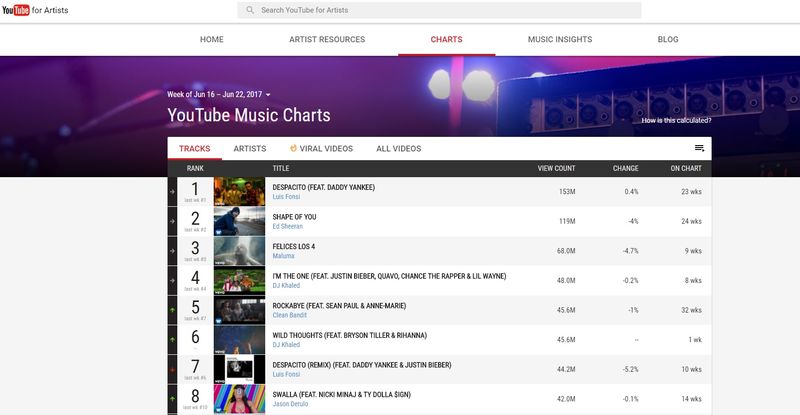This screenshot has width=800, height=415.
Task: Click the Ed Sheeran artist link
Action: point(287,226)
